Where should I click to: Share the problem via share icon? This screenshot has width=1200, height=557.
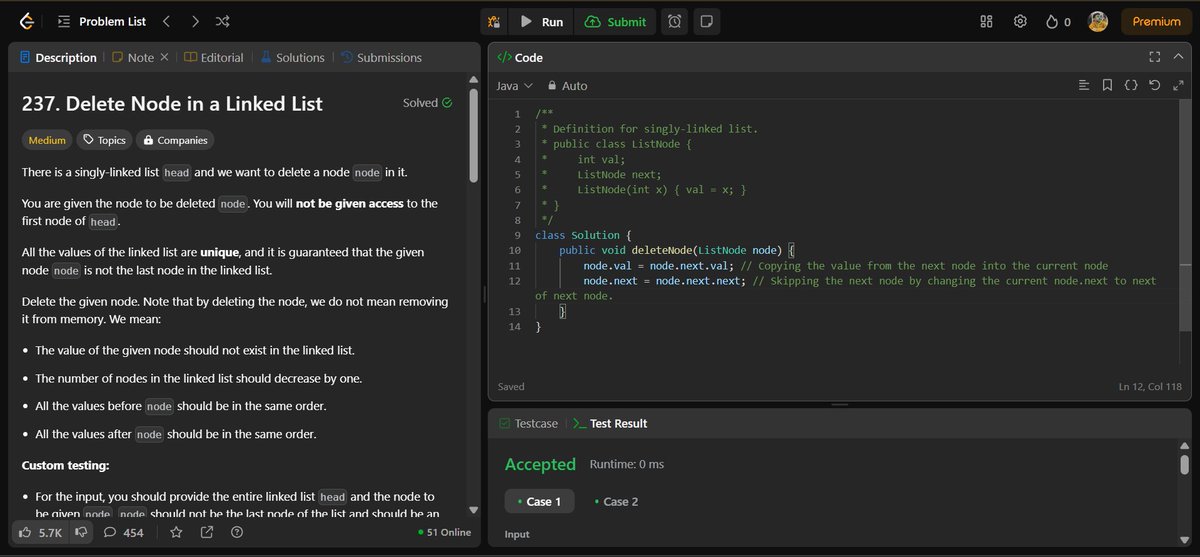206,532
